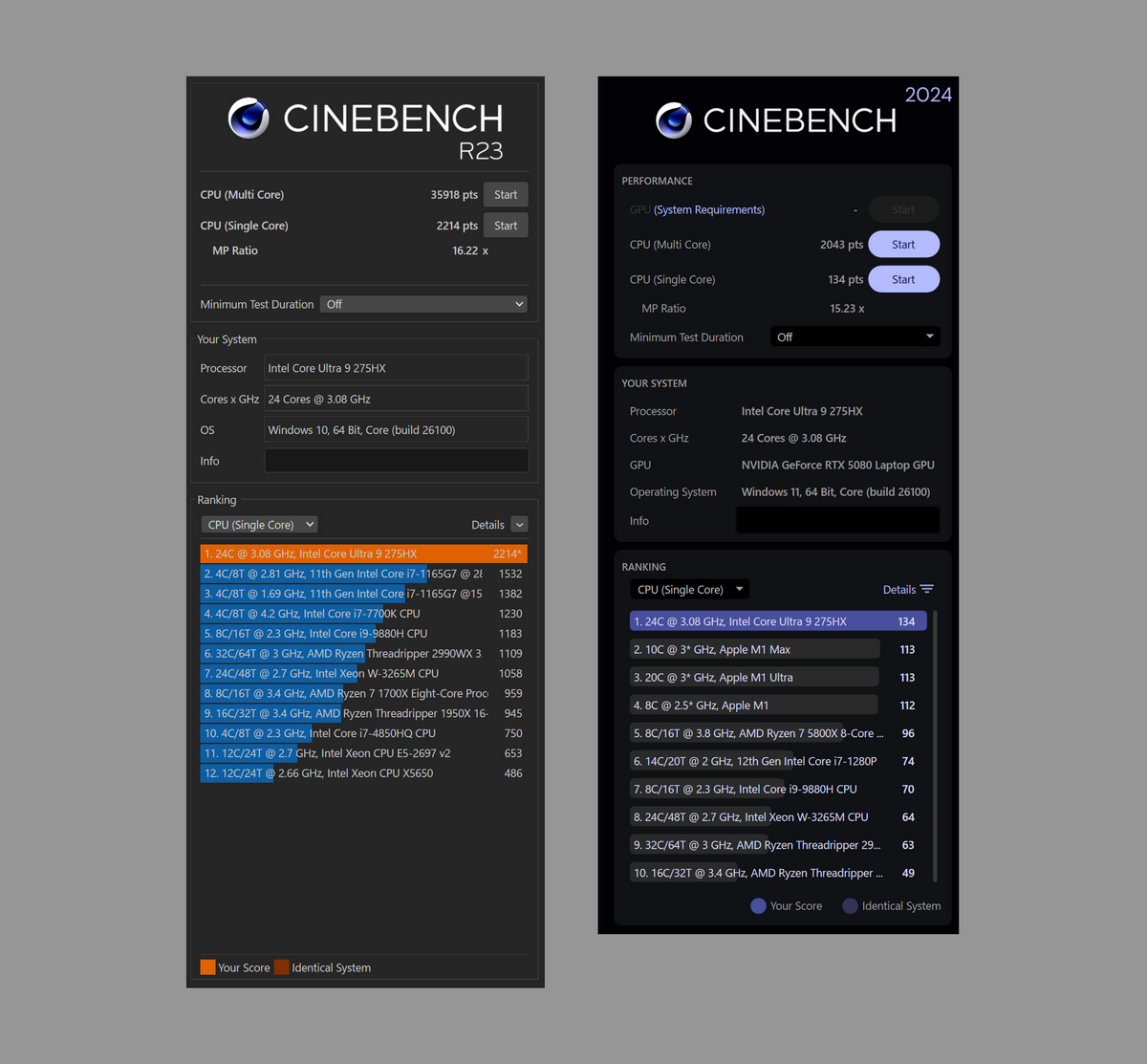
Task: Select R23 ranking row Threadripper 2990WX
Action: [363, 654]
